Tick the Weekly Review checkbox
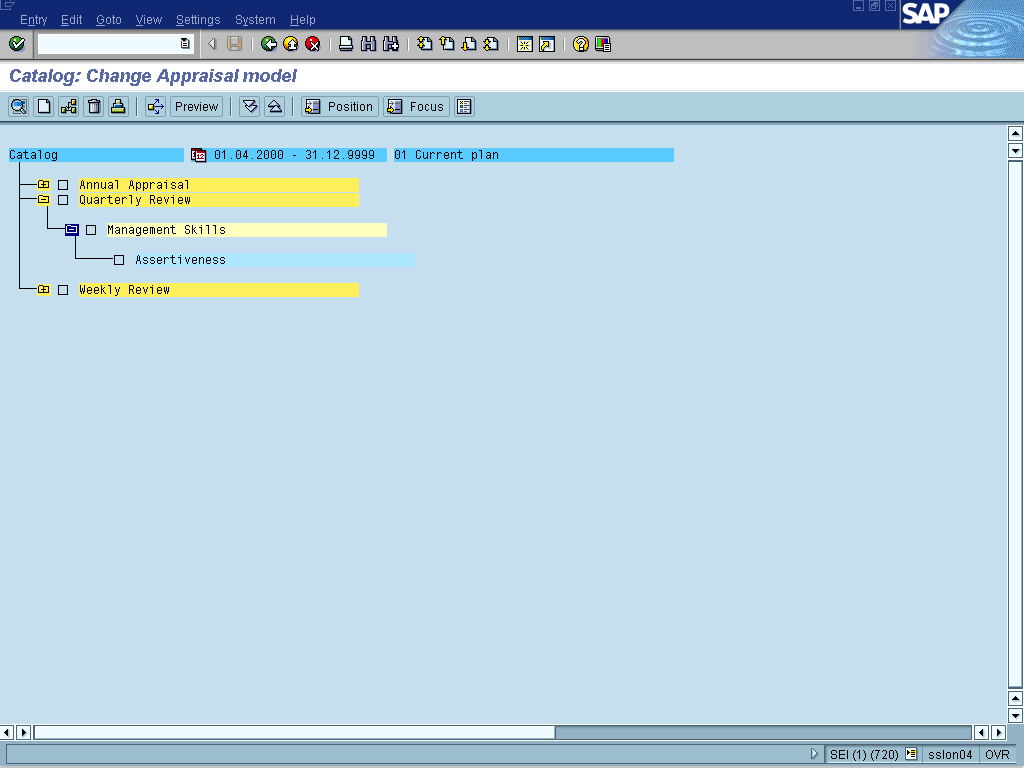Image resolution: width=1024 pixels, height=768 pixels. tap(63, 290)
